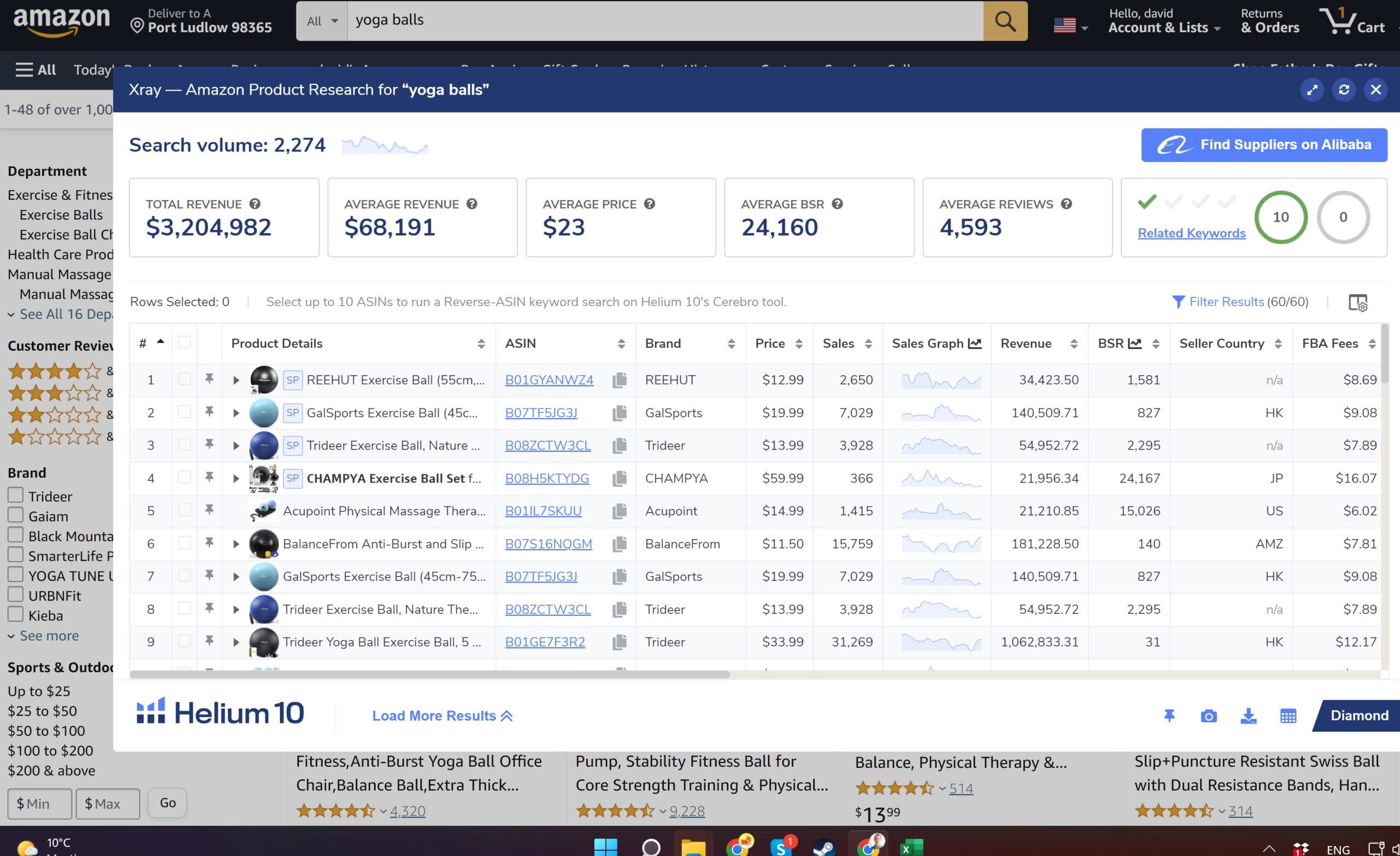Click the table horizontal scrollbar
1400x856 pixels.
click(x=429, y=675)
